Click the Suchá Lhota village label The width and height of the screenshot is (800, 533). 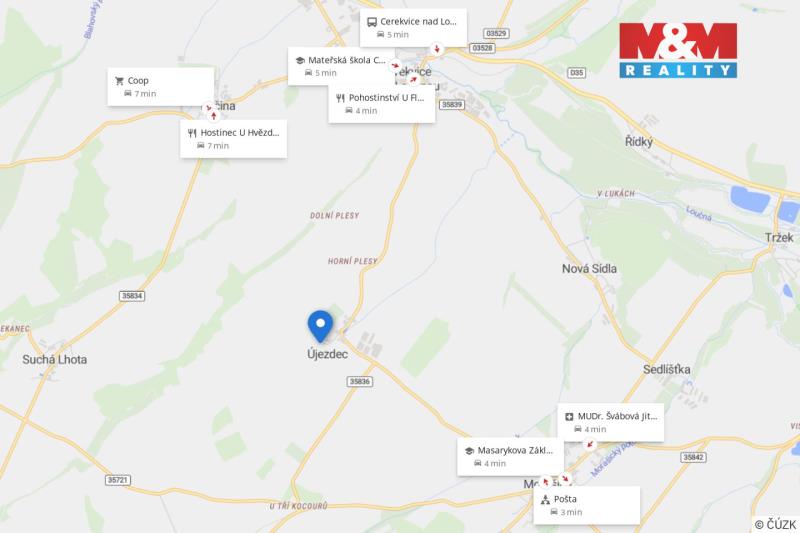[x=55, y=360]
